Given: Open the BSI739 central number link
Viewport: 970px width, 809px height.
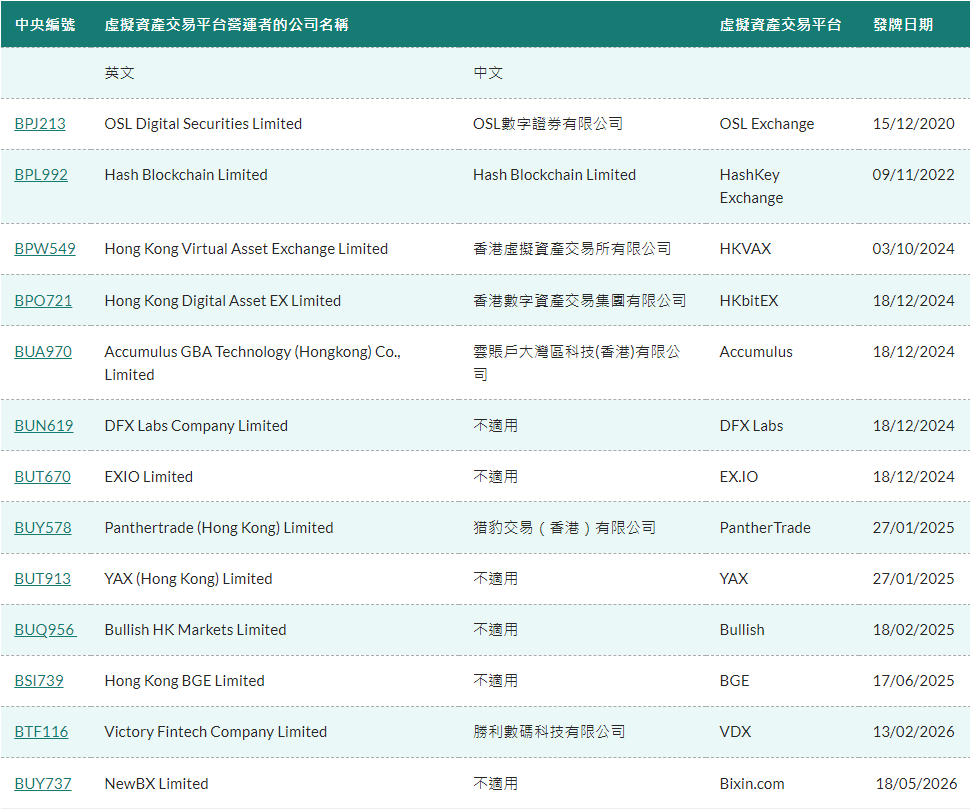Looking at the screenshot, I should point(38,681).
